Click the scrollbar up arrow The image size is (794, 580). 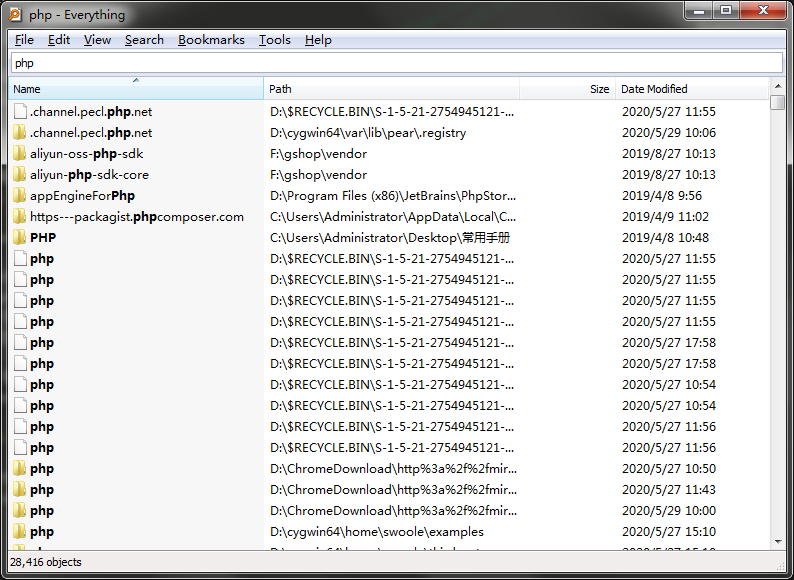point(778,86)
